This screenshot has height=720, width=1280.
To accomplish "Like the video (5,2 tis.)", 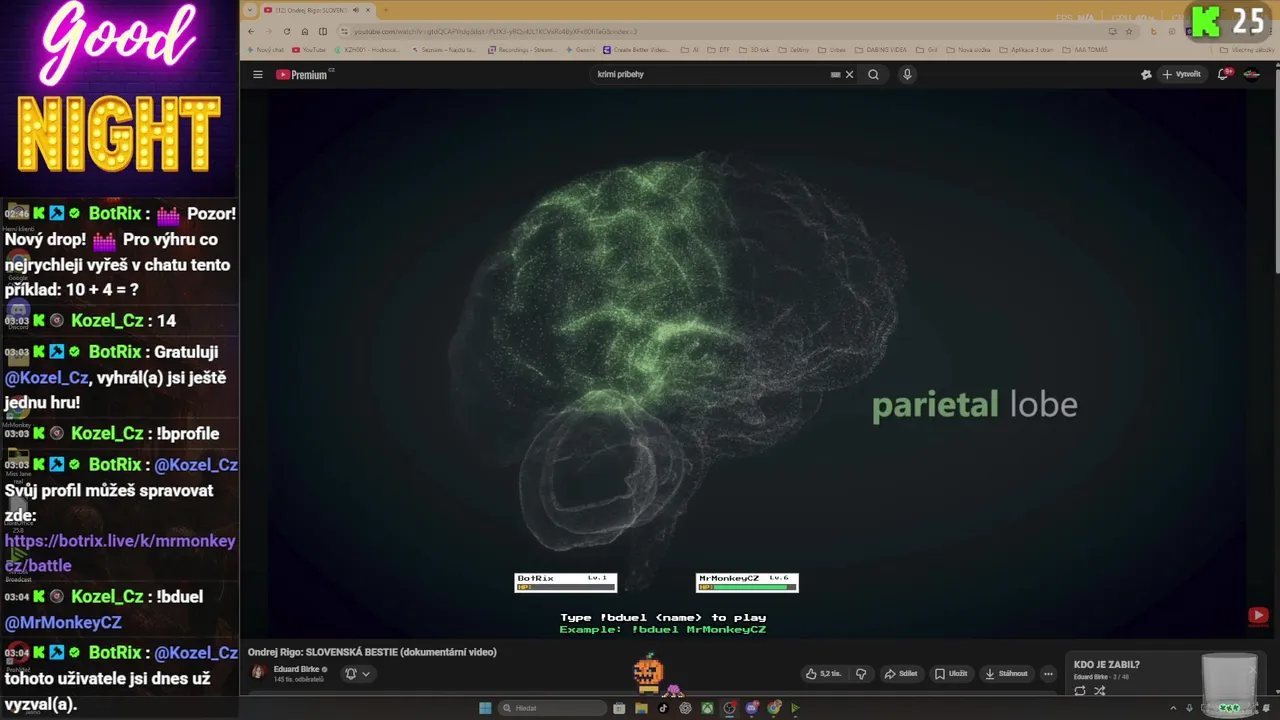I will (823, 674).
